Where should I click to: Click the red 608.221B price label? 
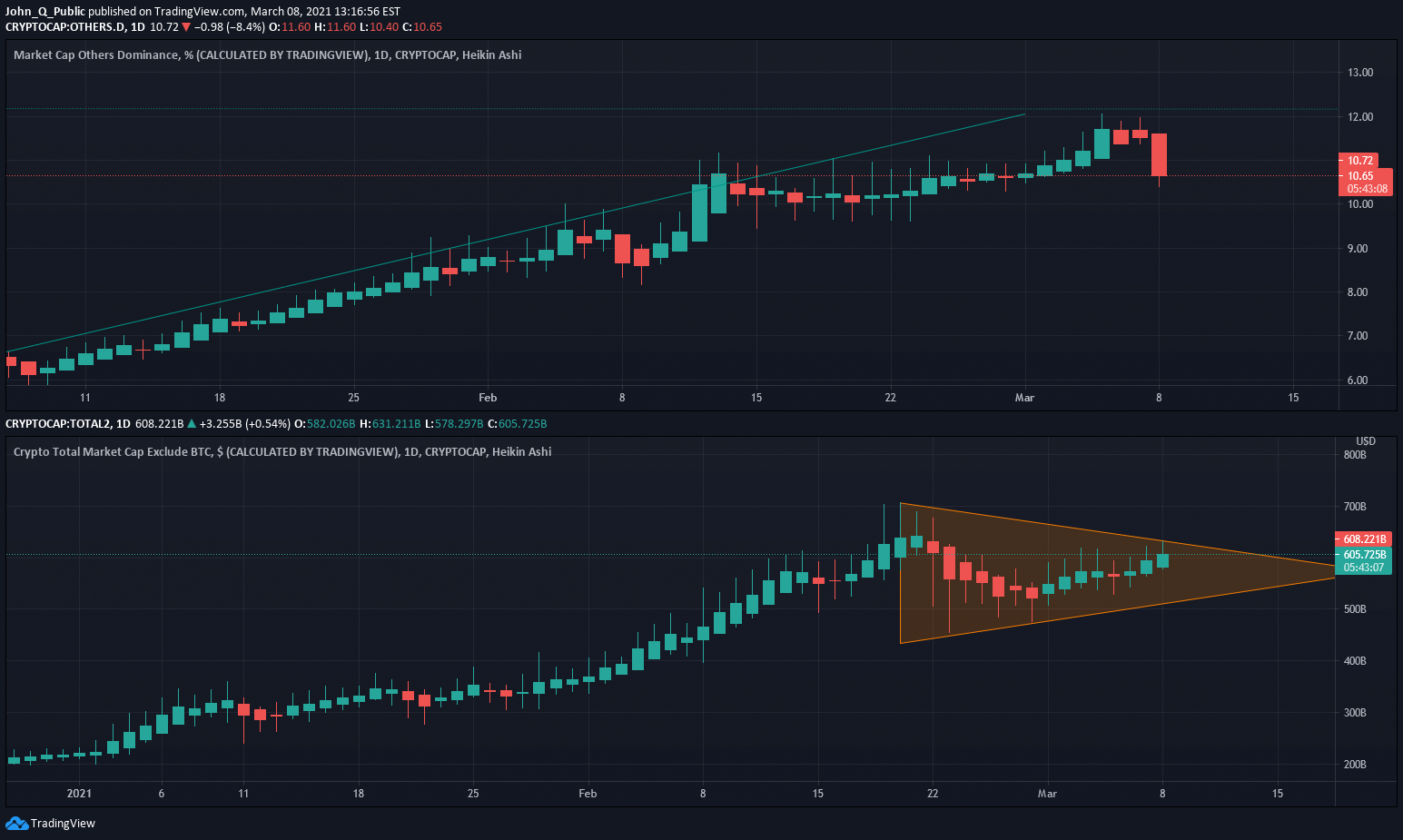click(1363, 539)
